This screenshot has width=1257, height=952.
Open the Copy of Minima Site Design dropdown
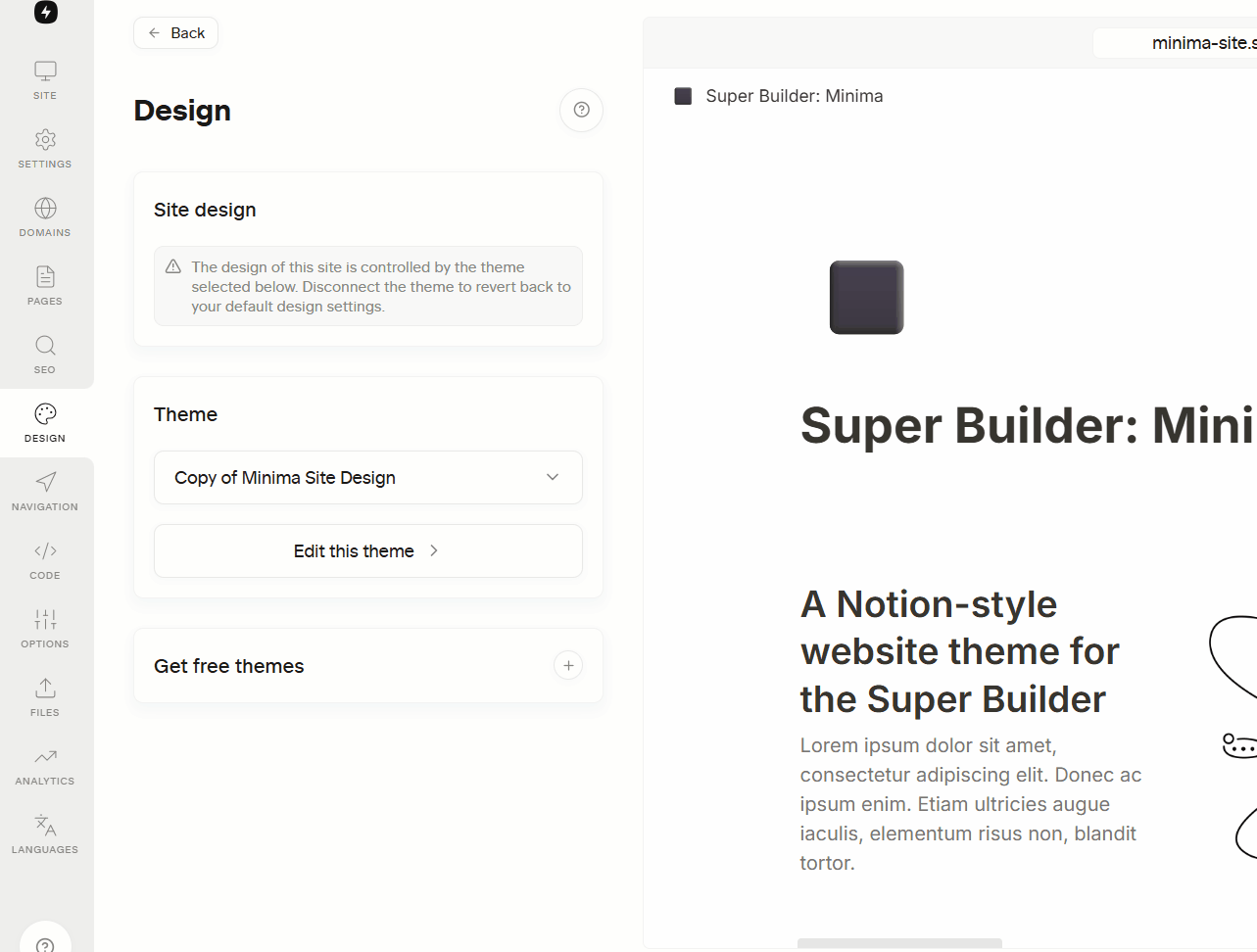[x=368, y=478]
